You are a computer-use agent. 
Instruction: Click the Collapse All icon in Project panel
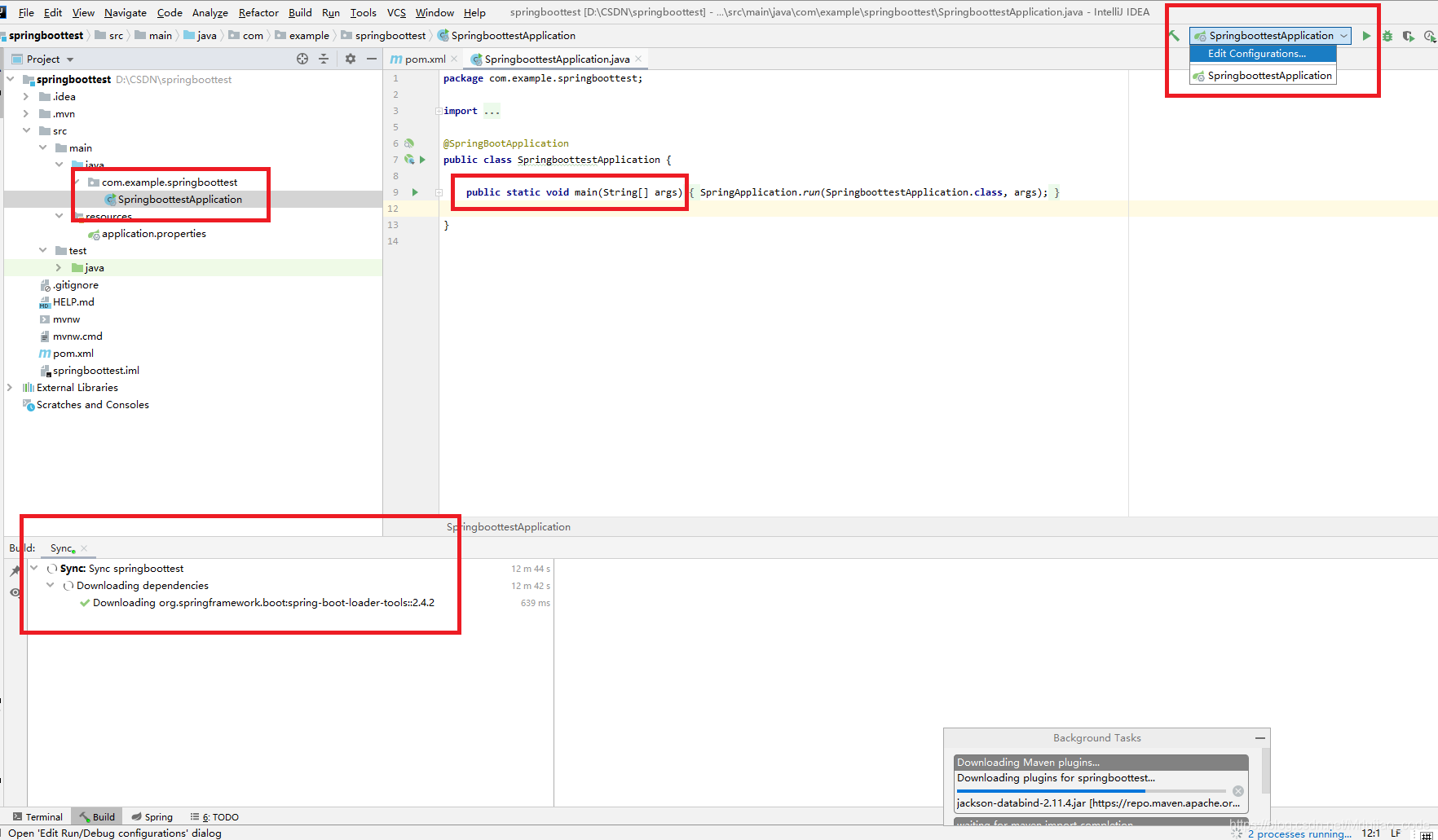[324, 59]
